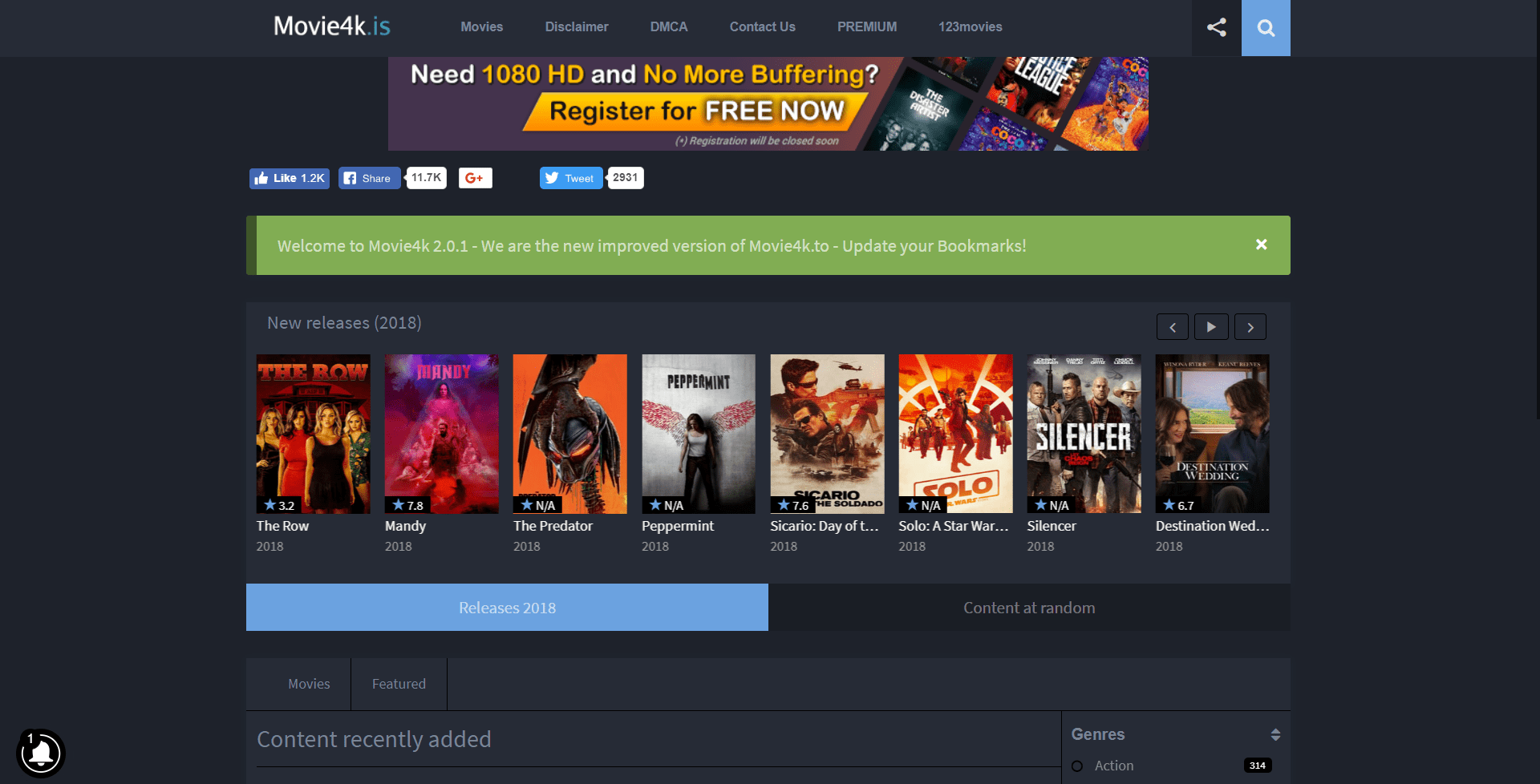Open the Peppermint poster

698,434
